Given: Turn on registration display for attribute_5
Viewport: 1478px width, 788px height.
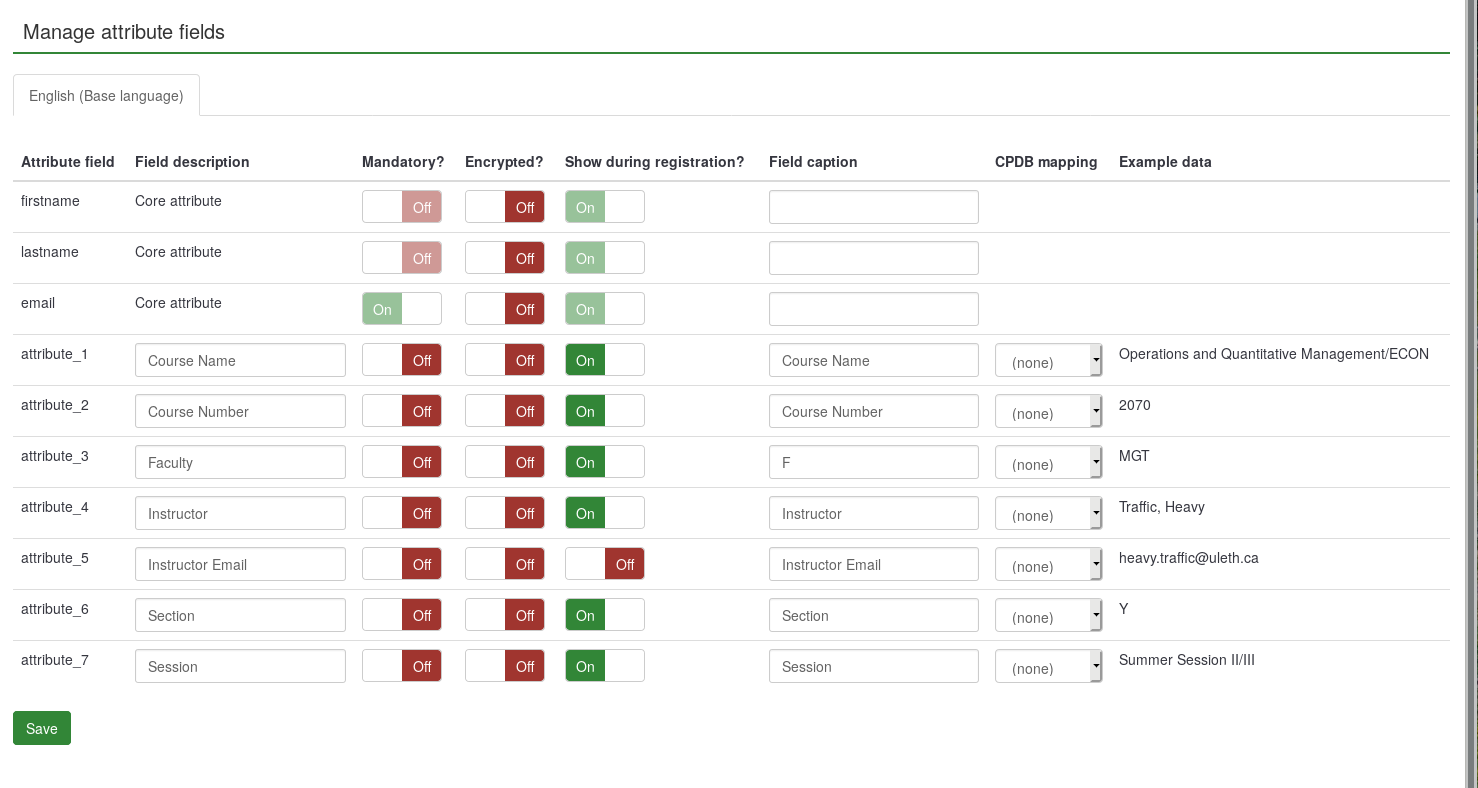Looking at the screenshot, I should pyautogui.click(x=604, y=564).
